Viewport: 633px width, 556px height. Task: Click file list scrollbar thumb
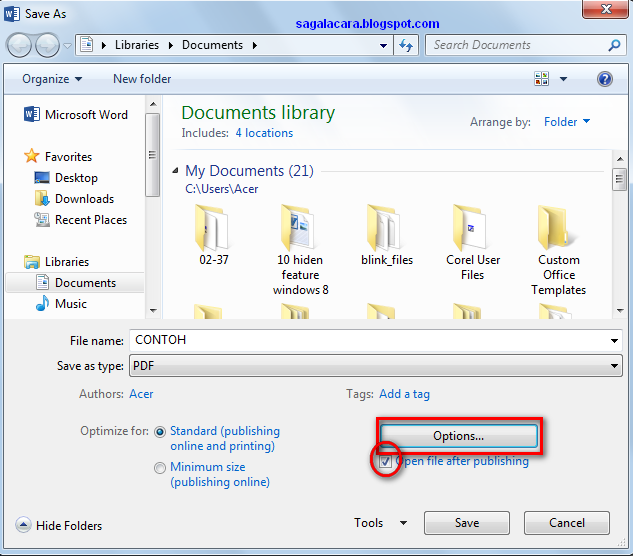click(620, 179)
